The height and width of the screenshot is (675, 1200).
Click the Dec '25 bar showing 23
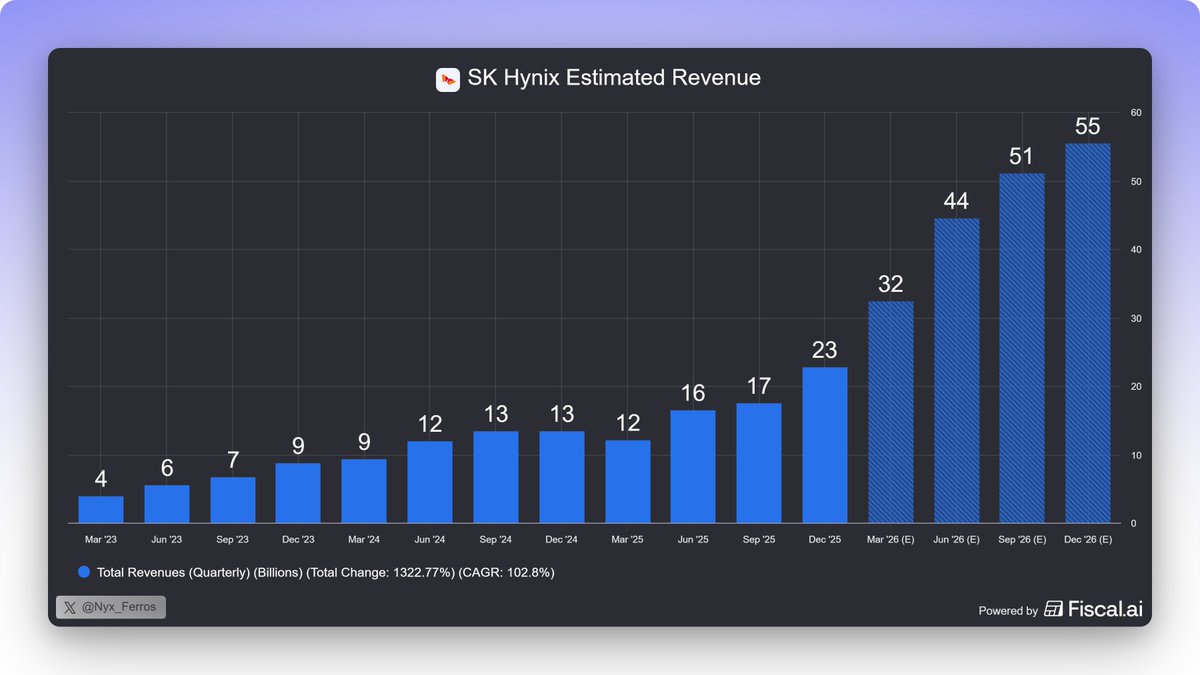(x=824, y=445)
